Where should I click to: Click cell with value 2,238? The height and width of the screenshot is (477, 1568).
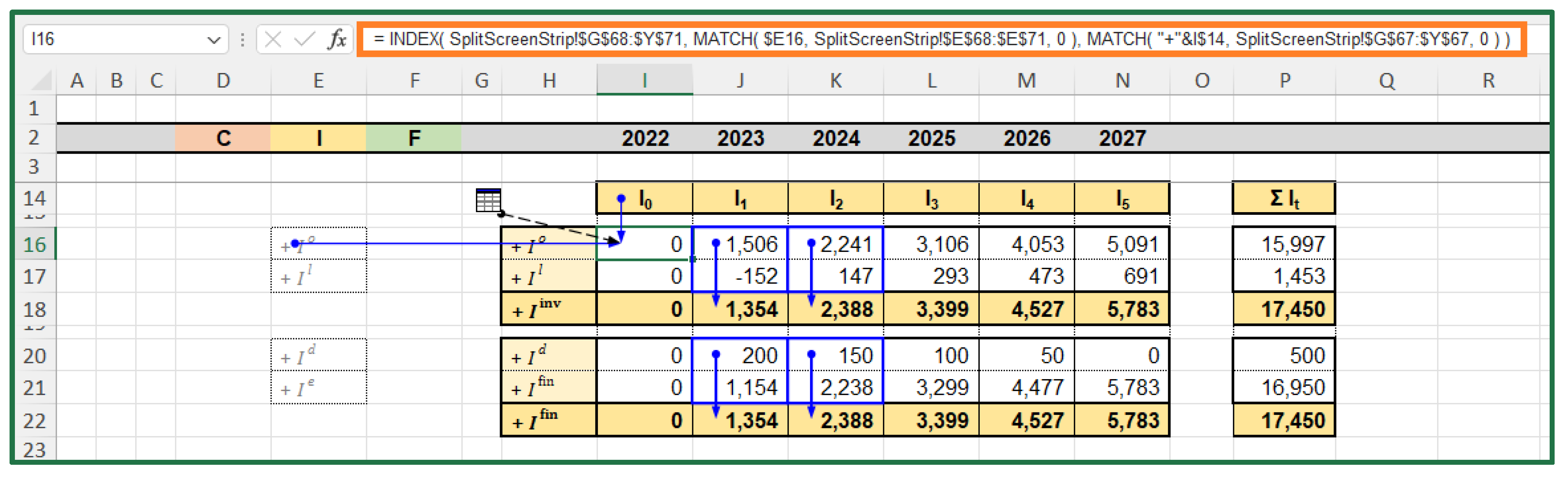(x=836, y=388)
